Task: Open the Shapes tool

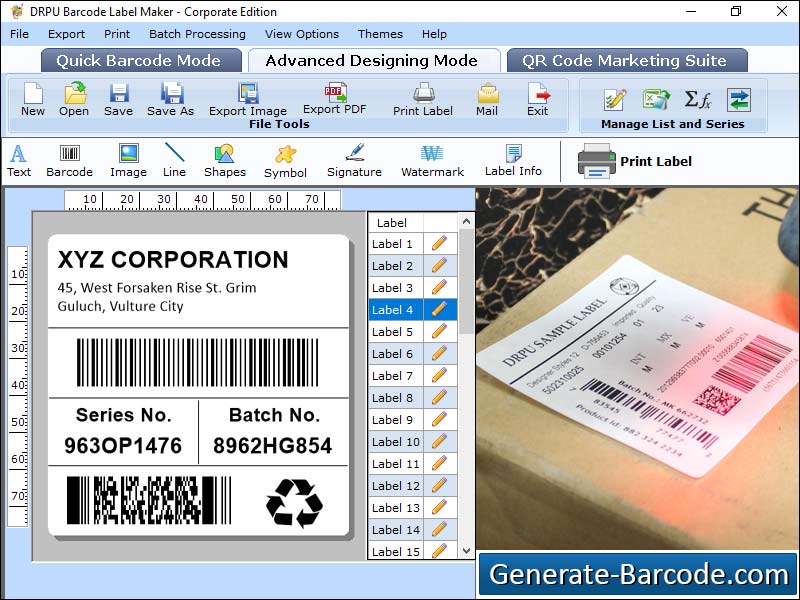Action: [x=224, y=160]
